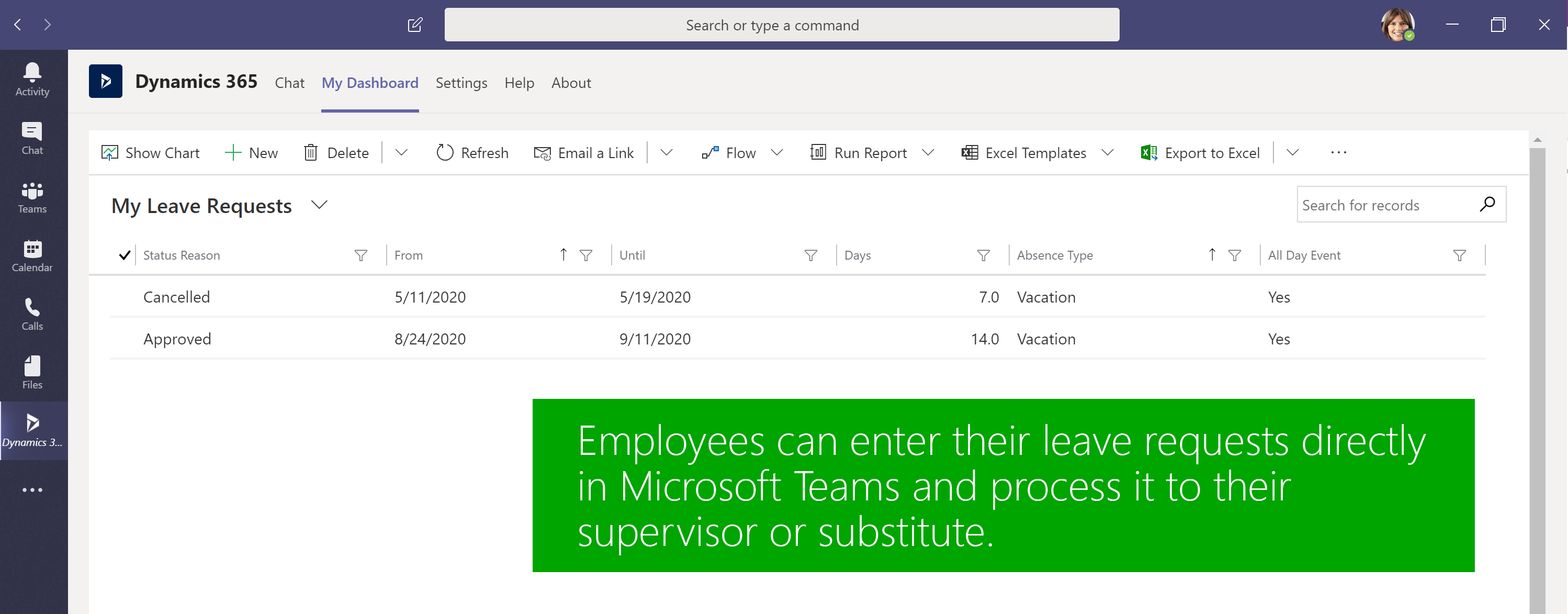Click Export to Excel button
The image size is (1568, 614).
pyautogui.click(x=1200, y=152)
